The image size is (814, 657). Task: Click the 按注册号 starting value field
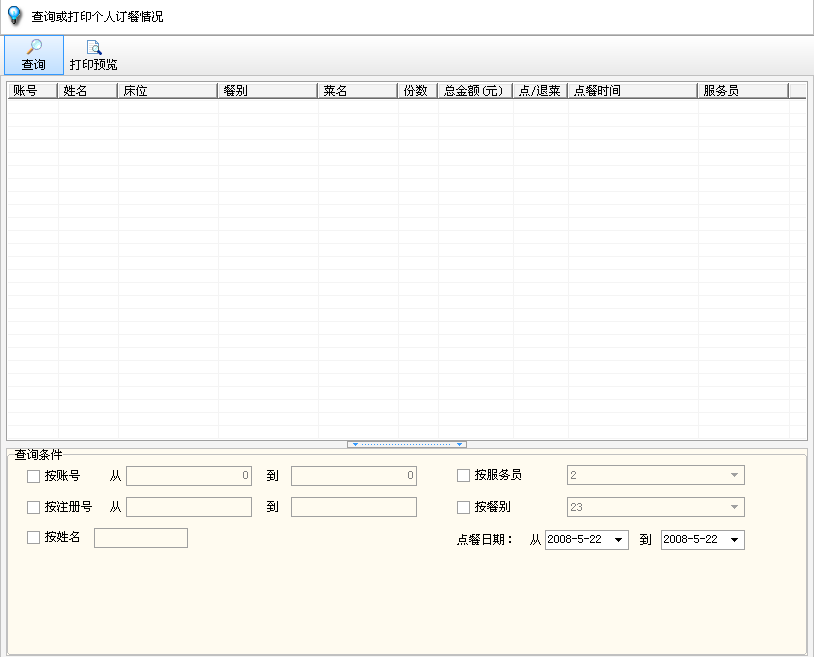[189, 507]
